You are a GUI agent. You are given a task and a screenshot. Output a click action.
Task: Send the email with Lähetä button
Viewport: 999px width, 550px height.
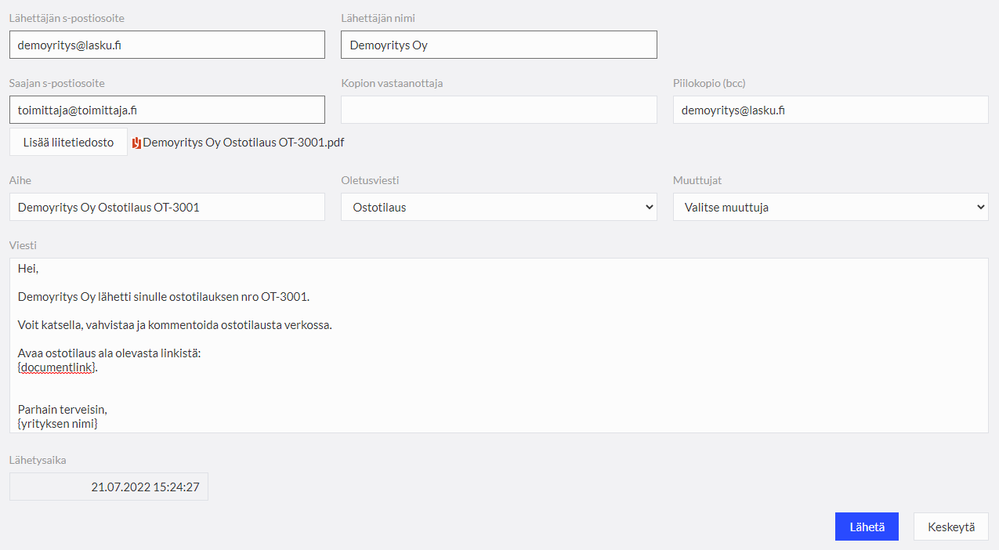[866, 526]
